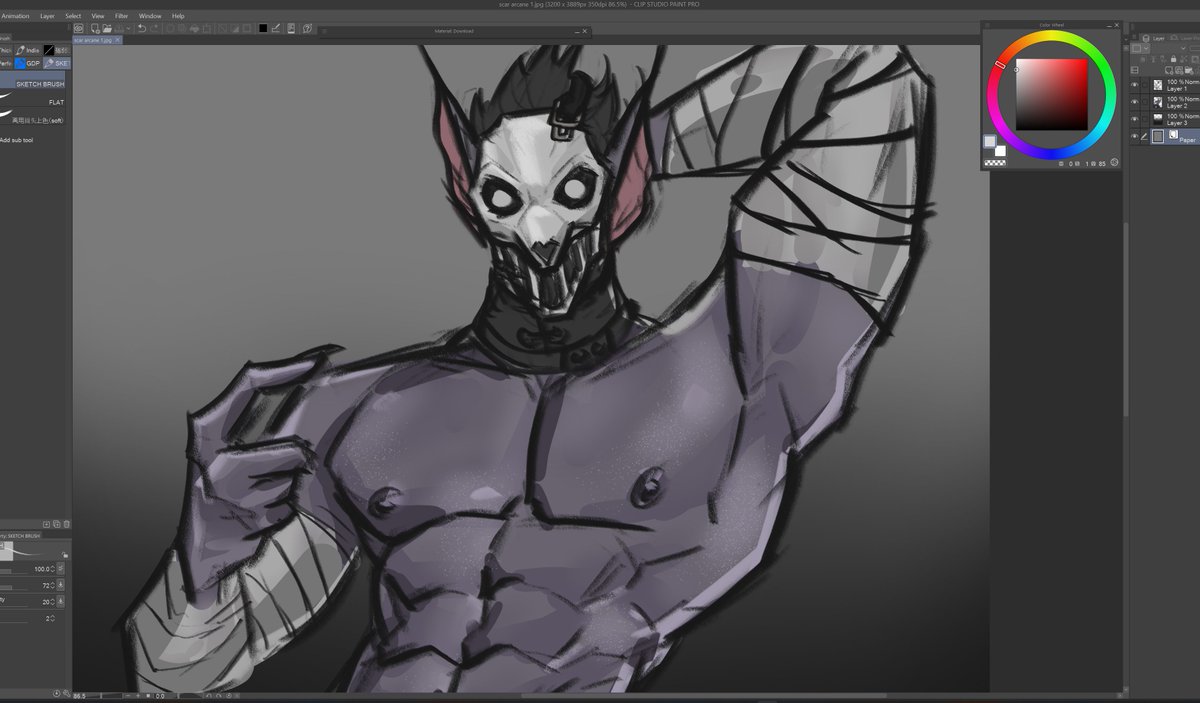The width and height of the screenshot is (1200, 703).
Task: Tick the selection checkbox beside Layer 1
Action: [x=1145, y=85]
